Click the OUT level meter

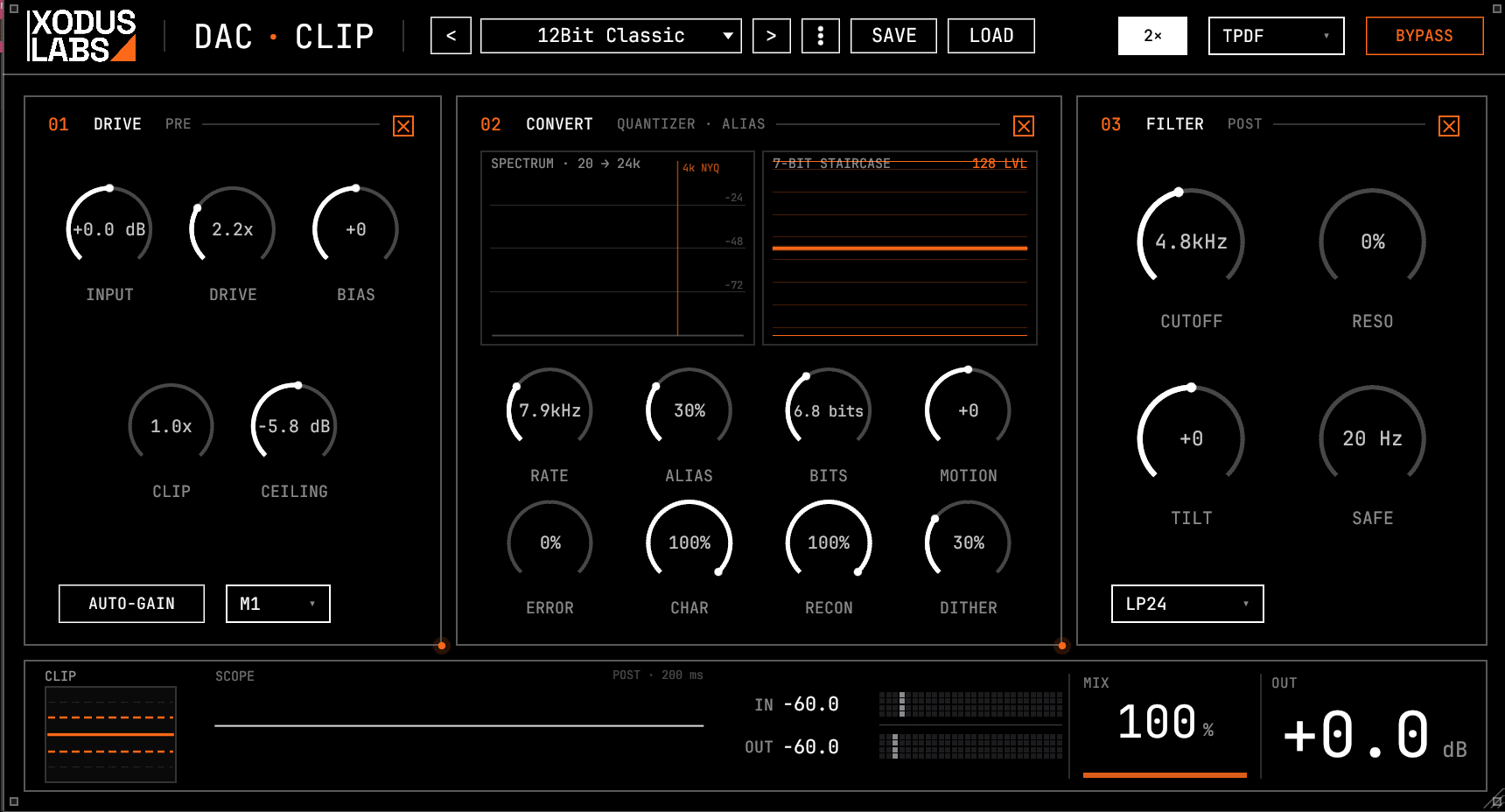click(970, 746)
